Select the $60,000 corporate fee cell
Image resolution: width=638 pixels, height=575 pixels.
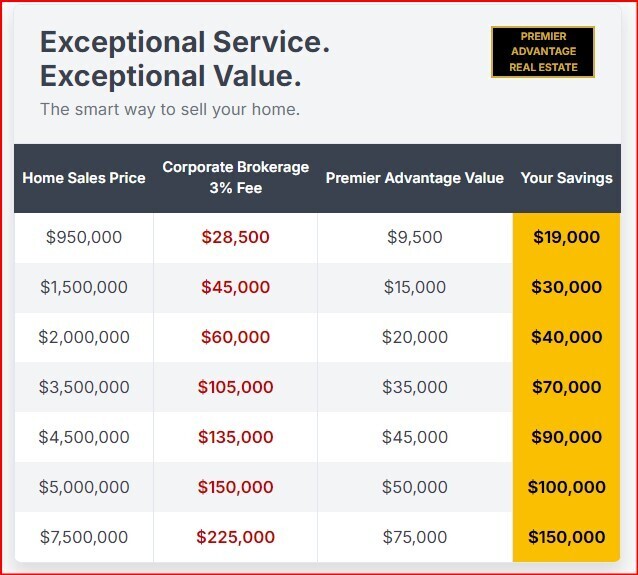coord(236,337)
